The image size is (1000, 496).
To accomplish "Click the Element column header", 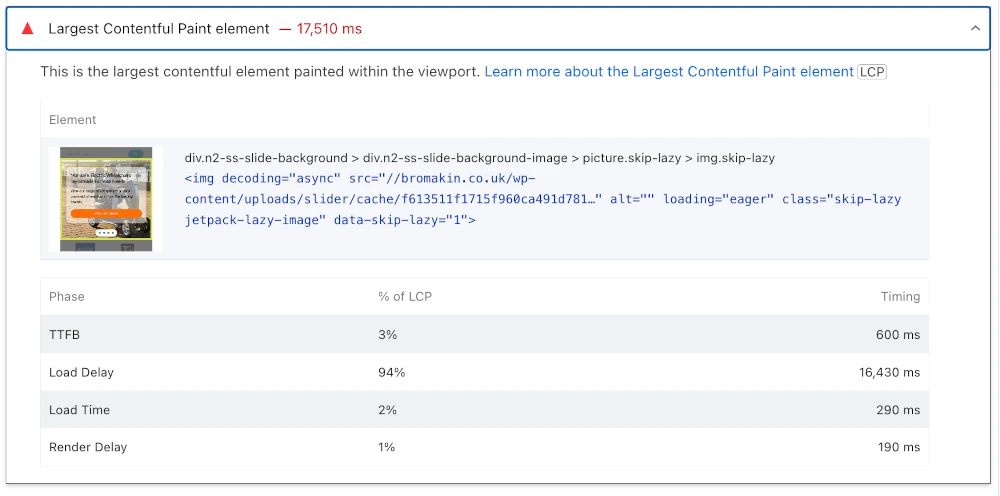I will (73, 120).
